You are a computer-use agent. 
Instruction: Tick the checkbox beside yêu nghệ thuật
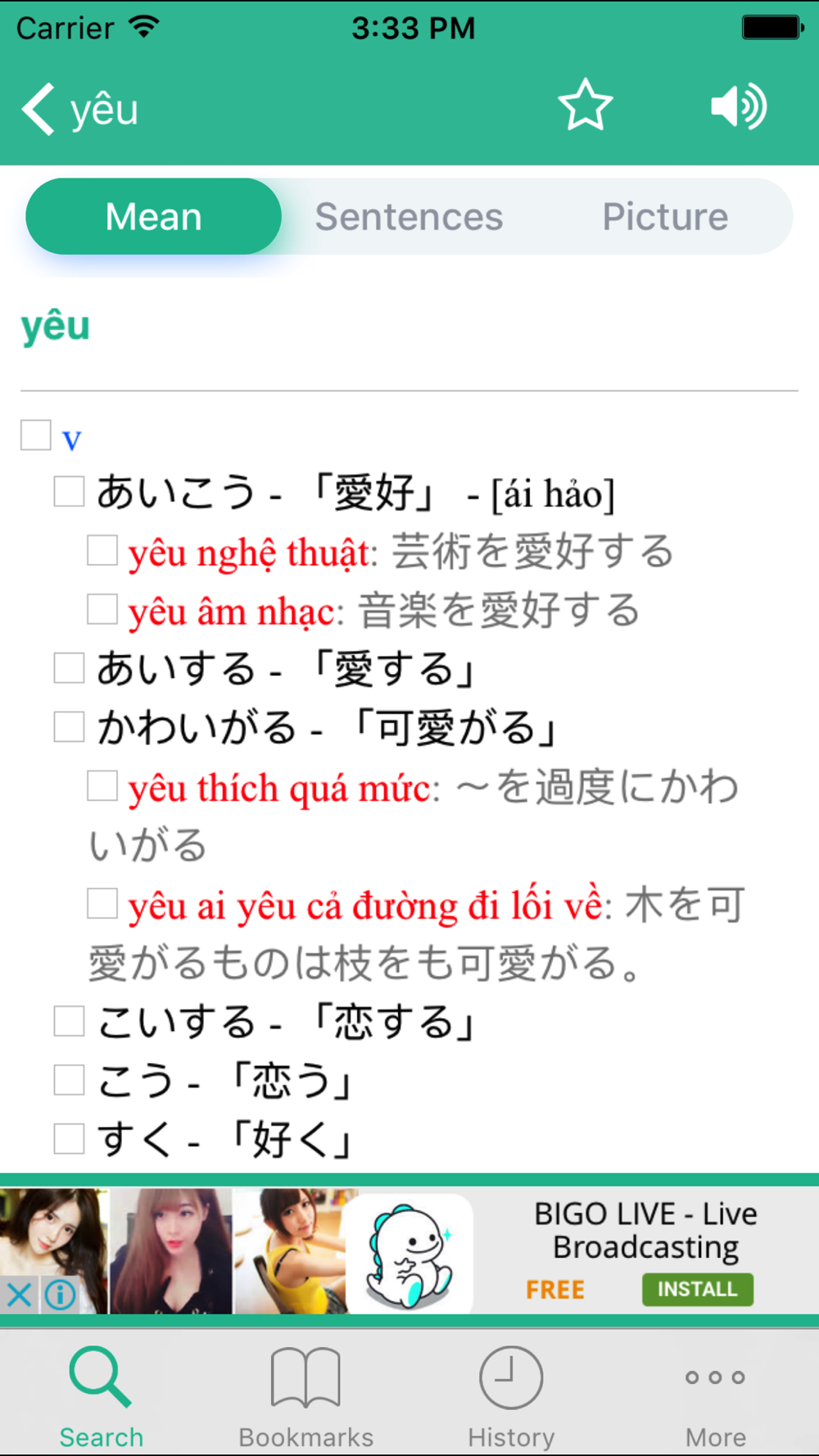102,550
